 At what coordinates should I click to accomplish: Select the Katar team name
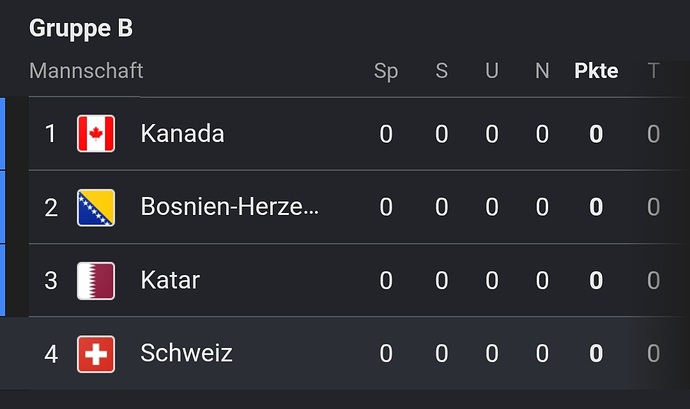(x=170, y=280)
